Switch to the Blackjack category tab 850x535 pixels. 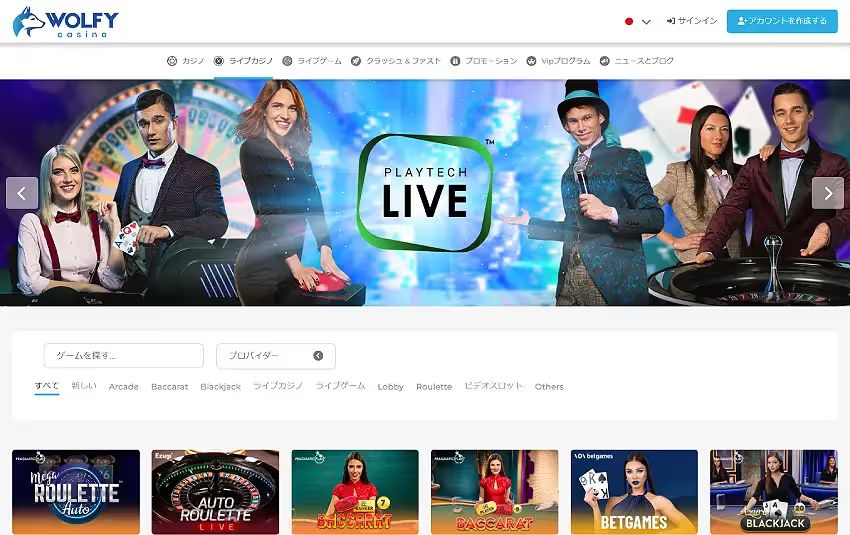[220, 387]
